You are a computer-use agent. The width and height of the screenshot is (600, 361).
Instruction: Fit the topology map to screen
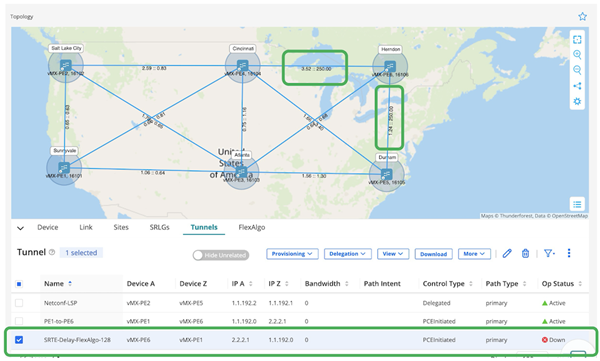tap(577, 39)
